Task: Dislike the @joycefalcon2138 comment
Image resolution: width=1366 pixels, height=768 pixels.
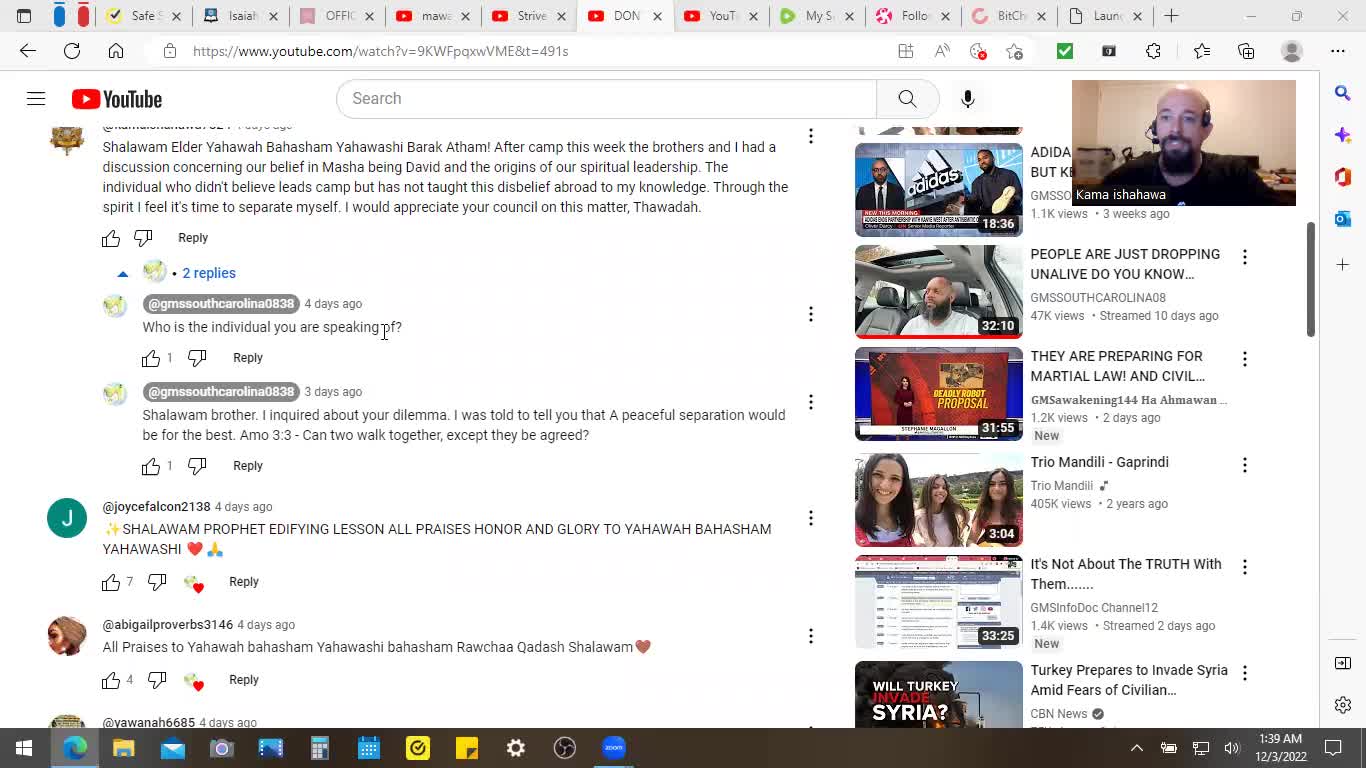Action: pos(157,582)
